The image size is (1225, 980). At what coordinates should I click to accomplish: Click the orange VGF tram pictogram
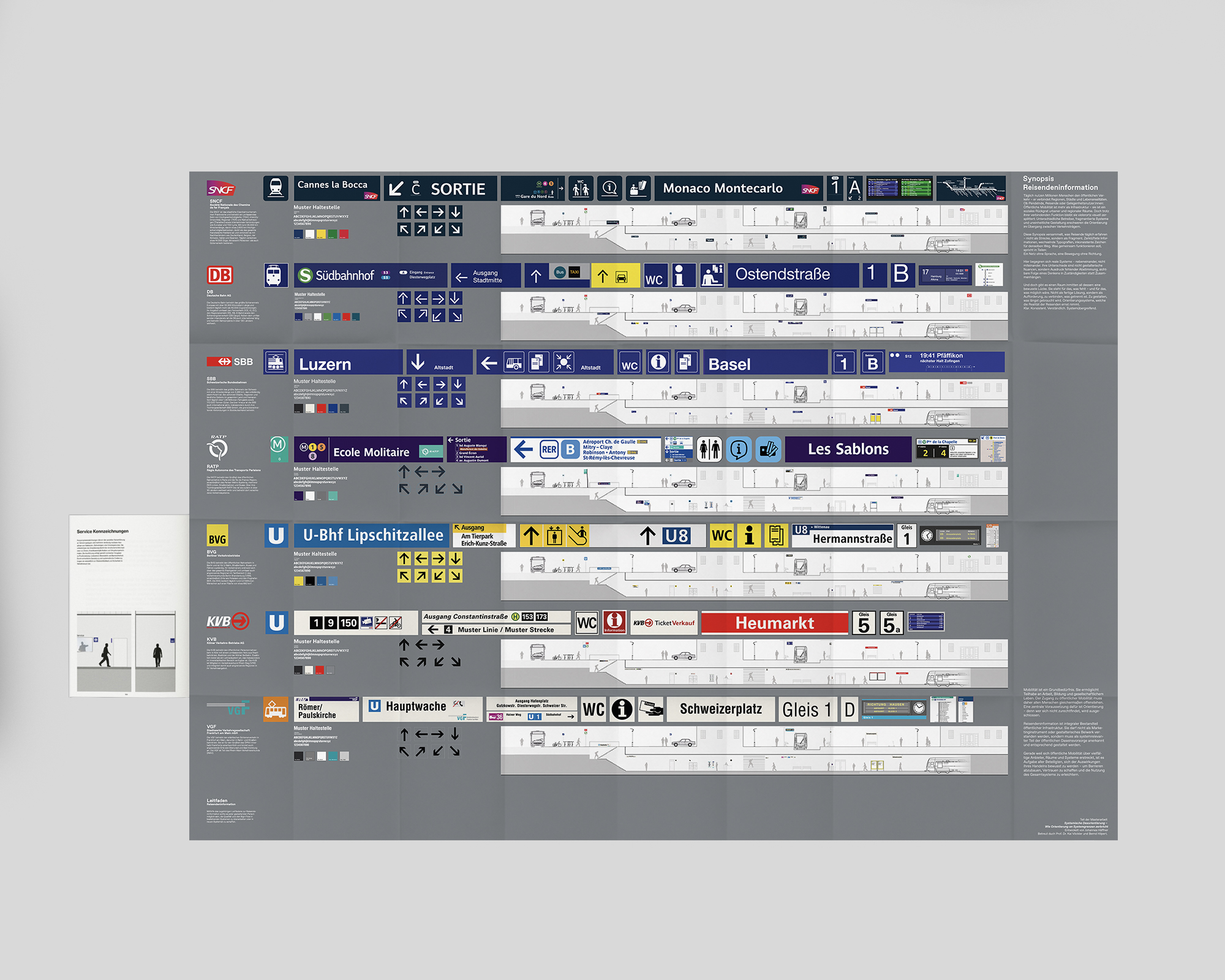tap(276, 709)
